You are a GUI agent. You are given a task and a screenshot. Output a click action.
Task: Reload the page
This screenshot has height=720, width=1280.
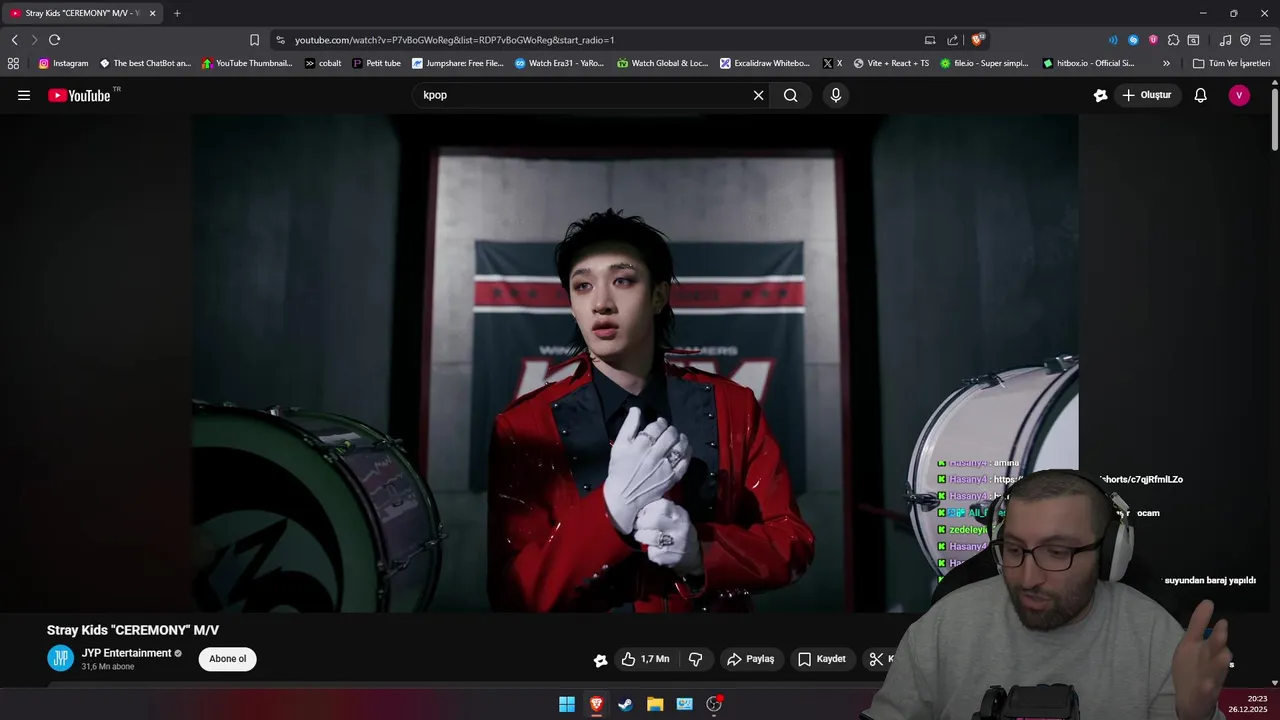tap(54, 40)
